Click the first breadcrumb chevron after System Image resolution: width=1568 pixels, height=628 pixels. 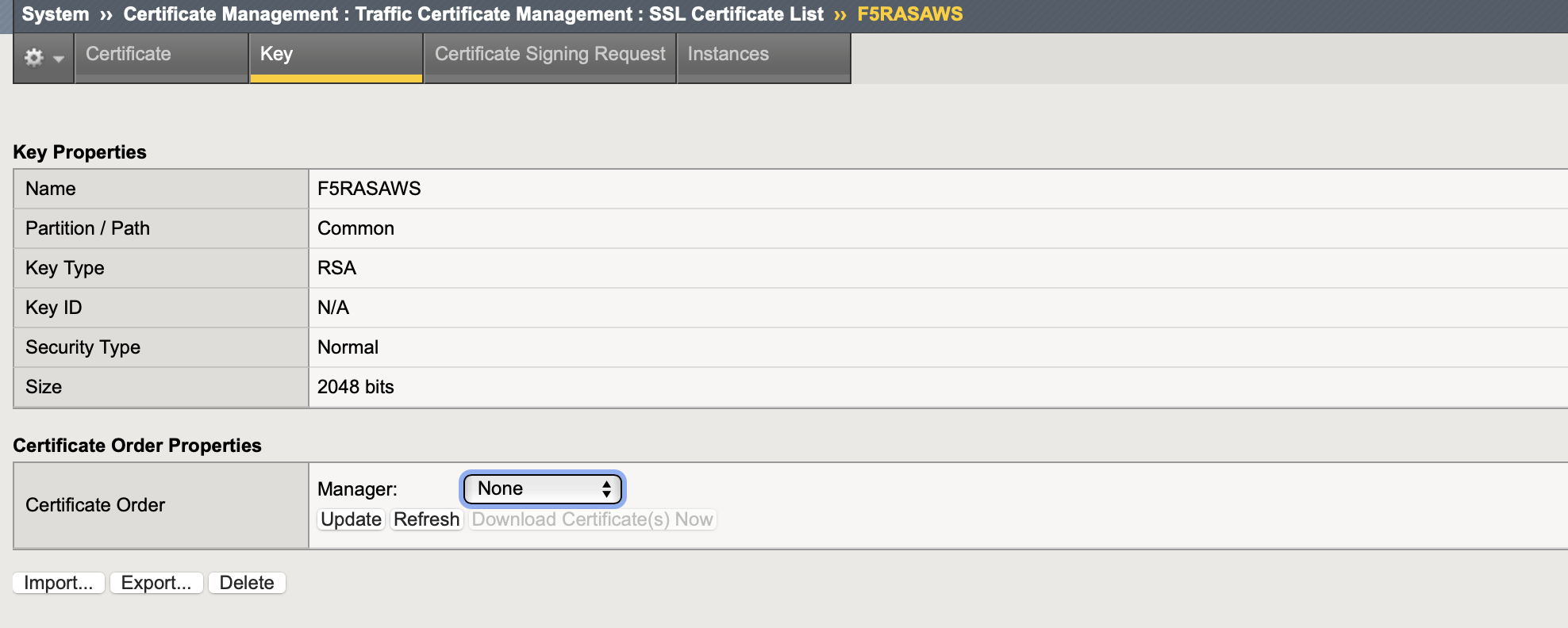tap(106, 15)
